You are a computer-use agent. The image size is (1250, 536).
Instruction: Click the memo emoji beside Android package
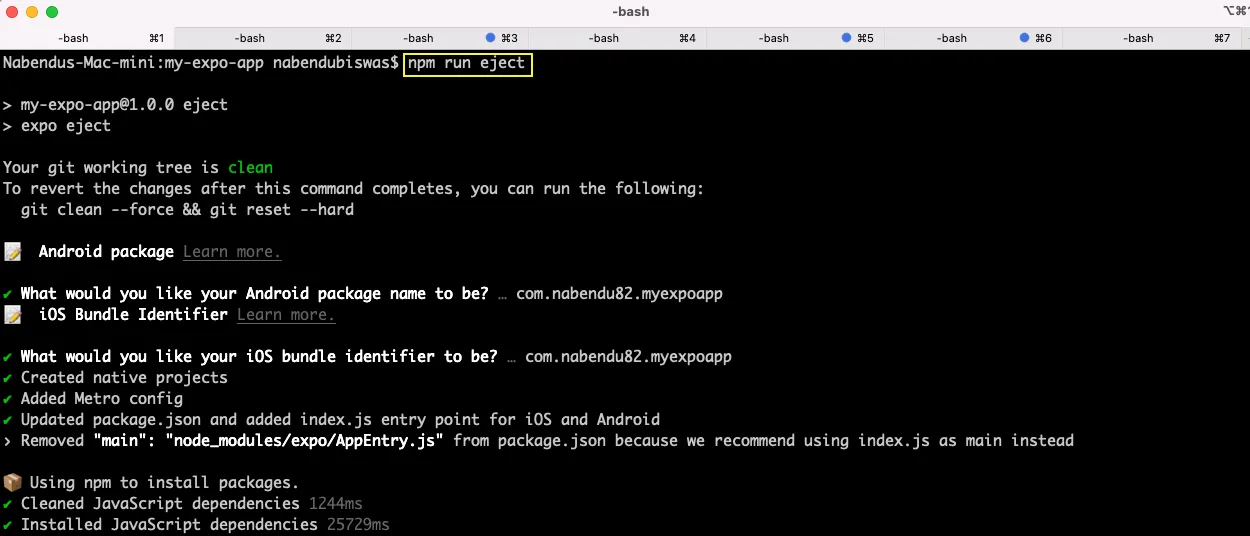click(12, 252)
